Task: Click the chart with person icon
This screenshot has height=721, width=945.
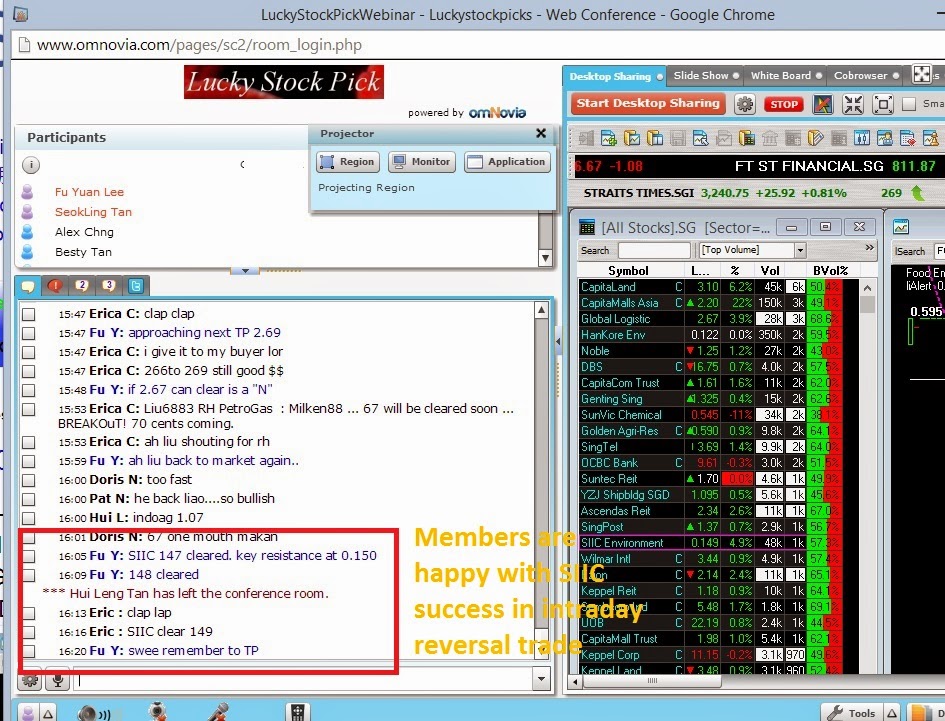Action: [x=885, y=138]
